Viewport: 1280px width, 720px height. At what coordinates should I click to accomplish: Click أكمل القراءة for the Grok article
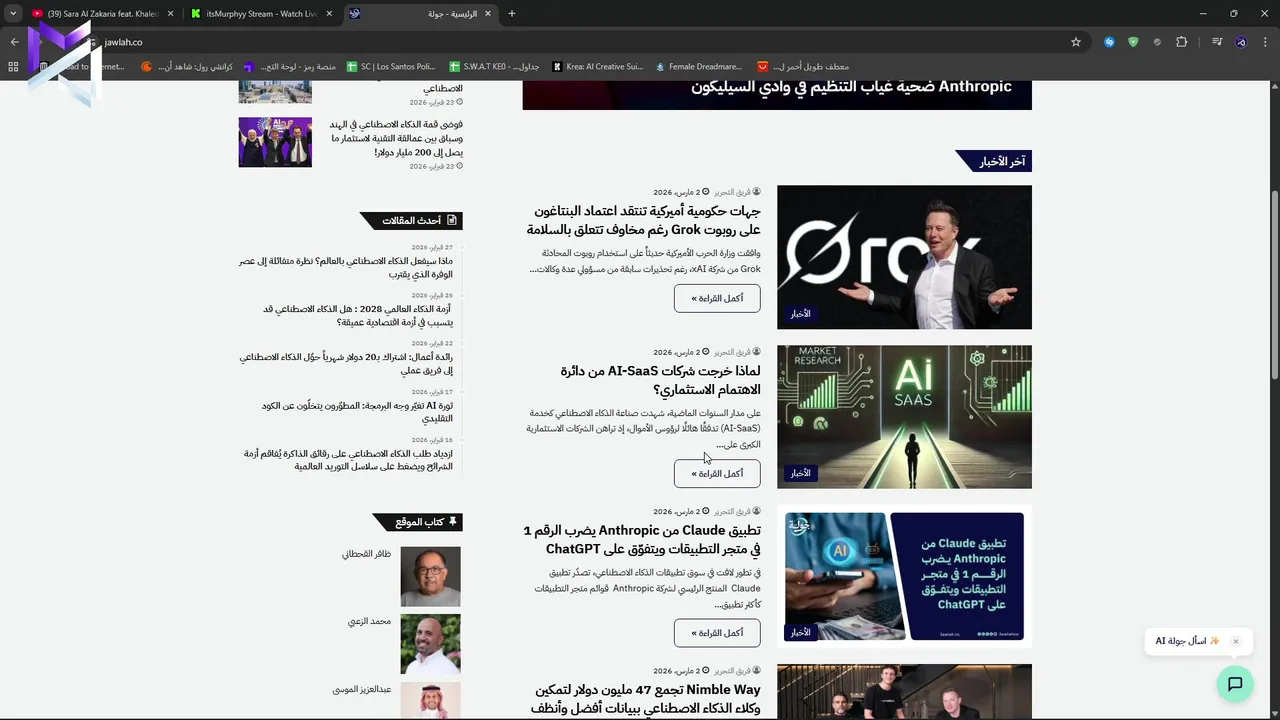click(717, 298)
